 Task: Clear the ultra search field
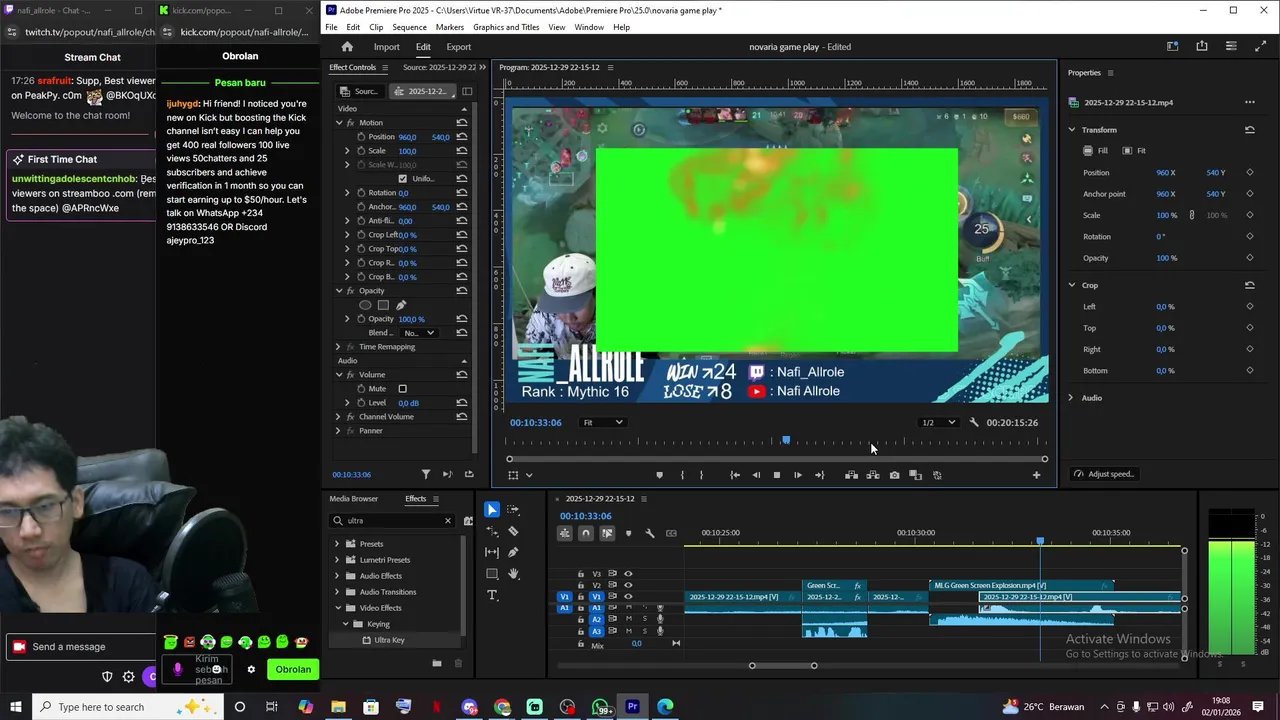click(448, 521)
